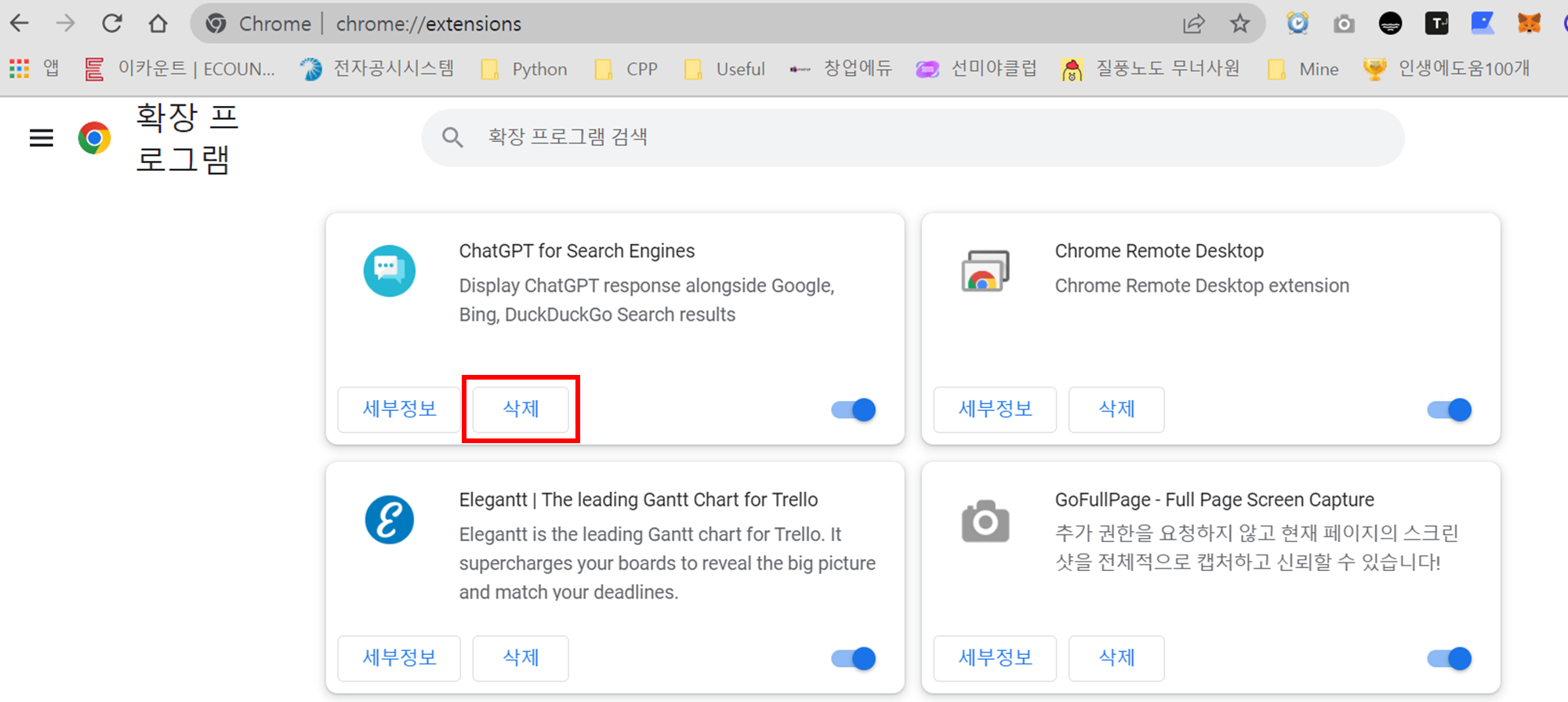Open the 이카운트 ECOUNT bookmark

pos(180,69)
